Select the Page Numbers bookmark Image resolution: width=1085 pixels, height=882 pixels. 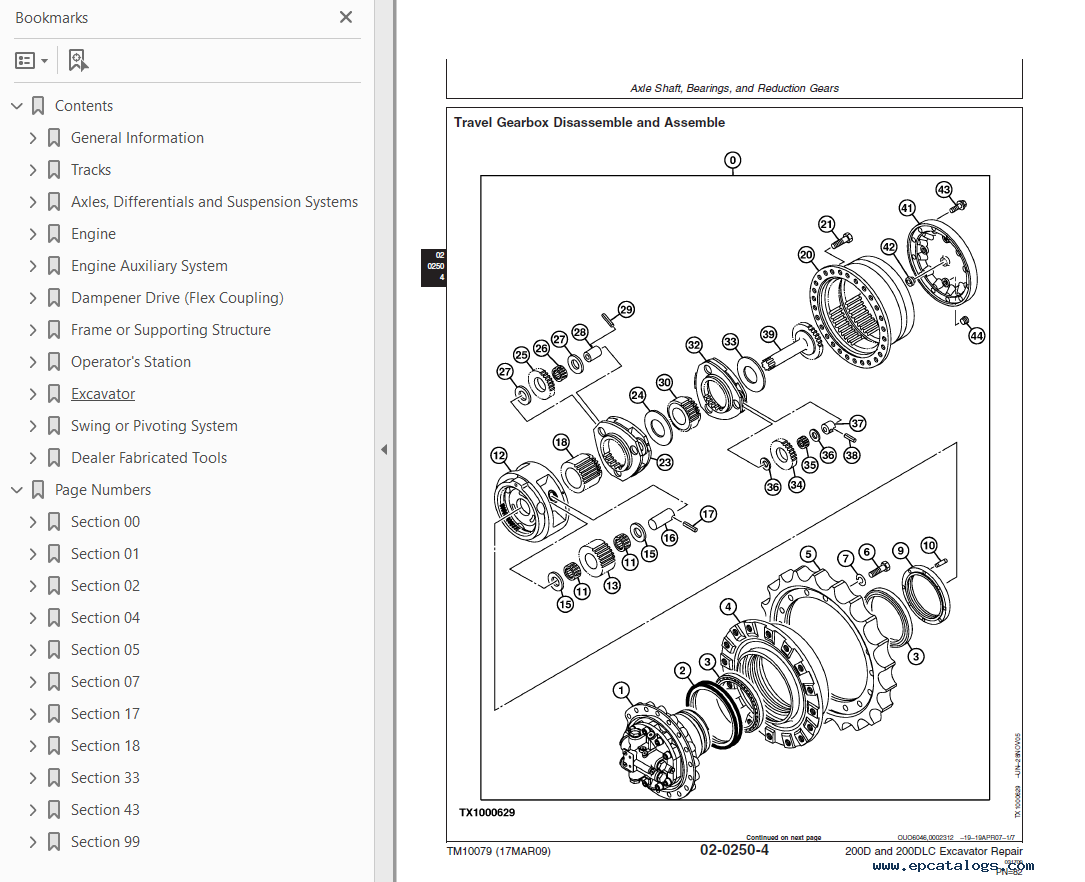102,490
